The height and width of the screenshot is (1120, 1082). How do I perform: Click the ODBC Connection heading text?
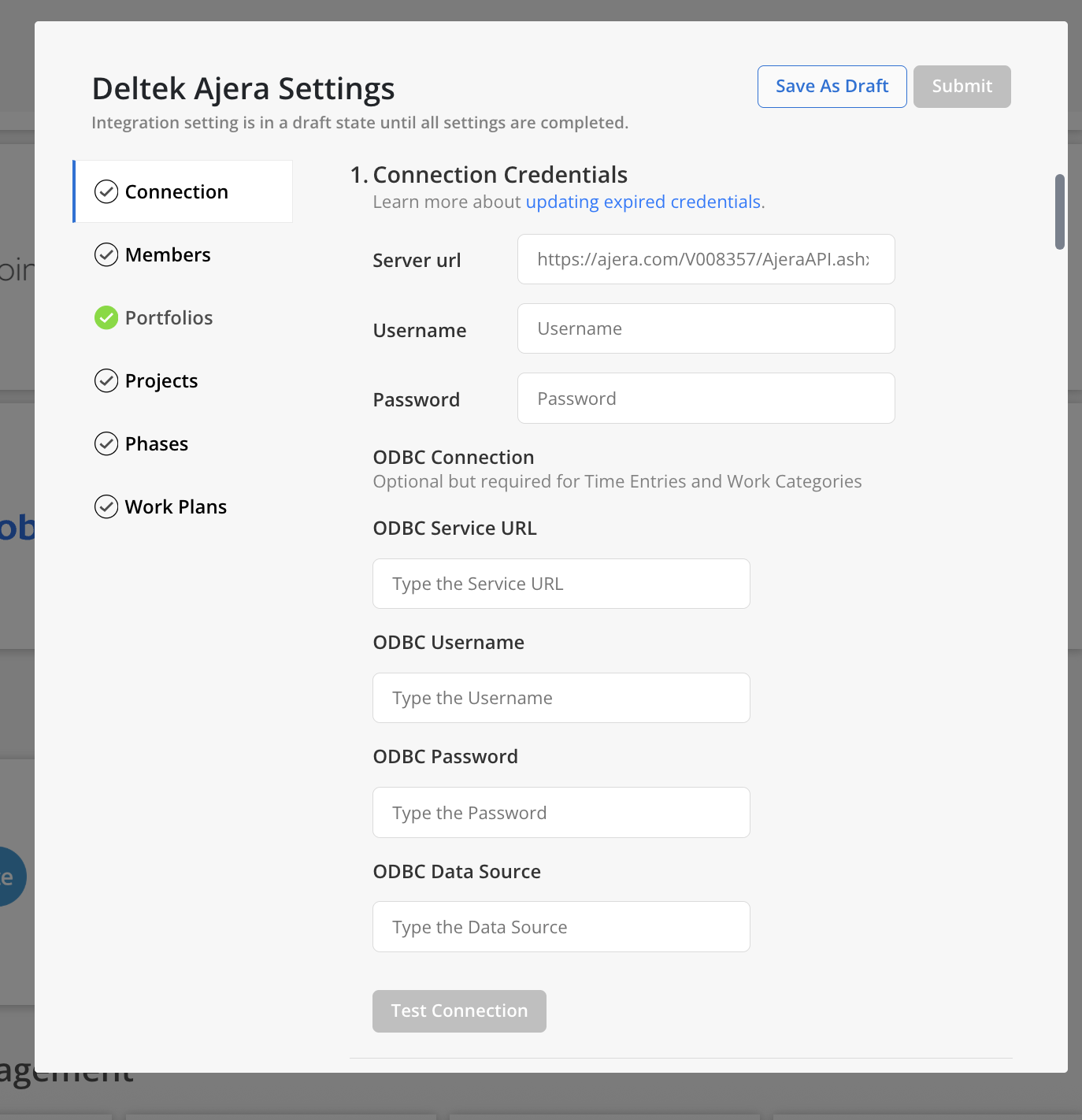[x=454, y=457]
